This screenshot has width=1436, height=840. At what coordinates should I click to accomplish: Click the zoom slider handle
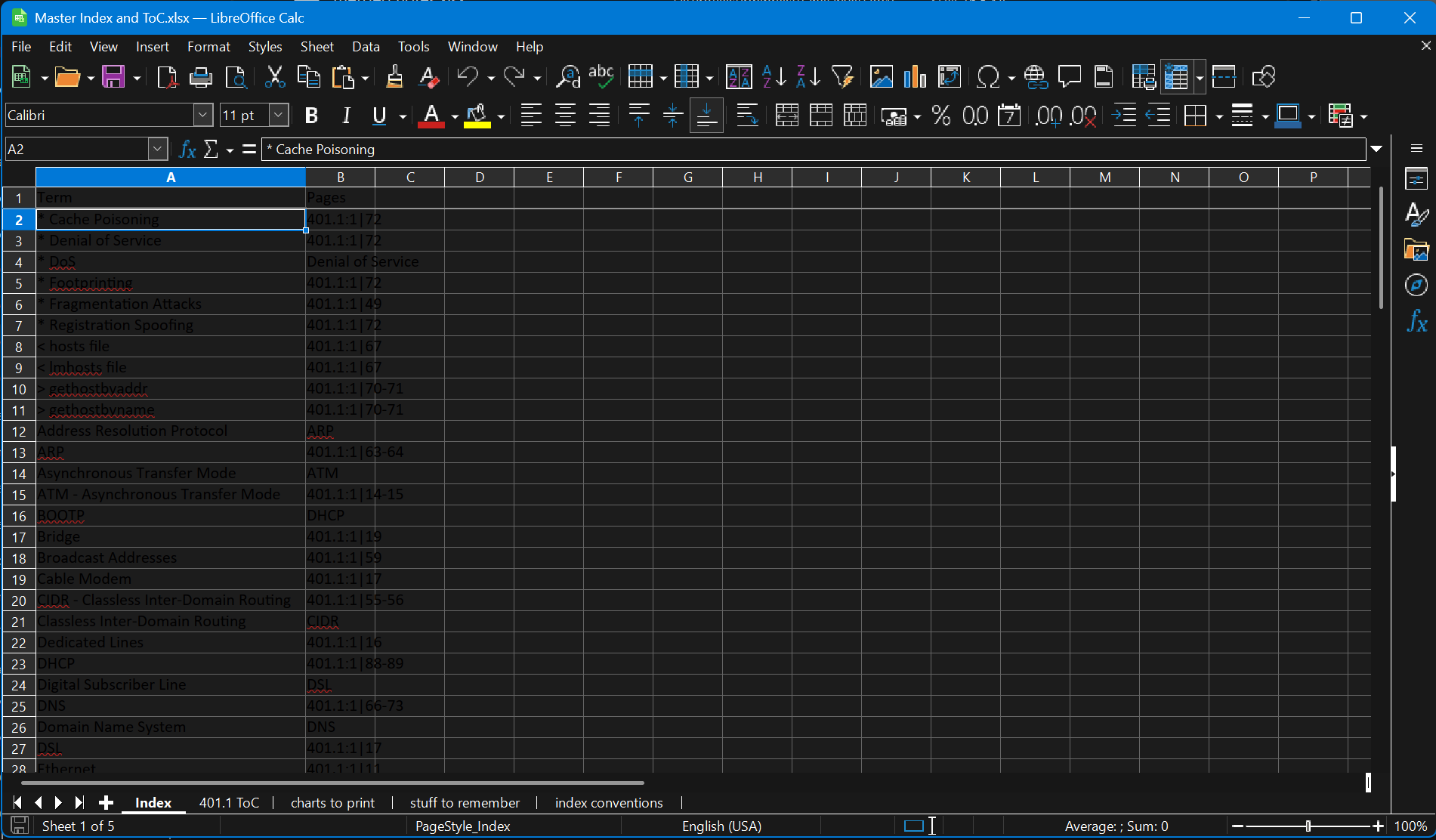(x=1308, y=826)
